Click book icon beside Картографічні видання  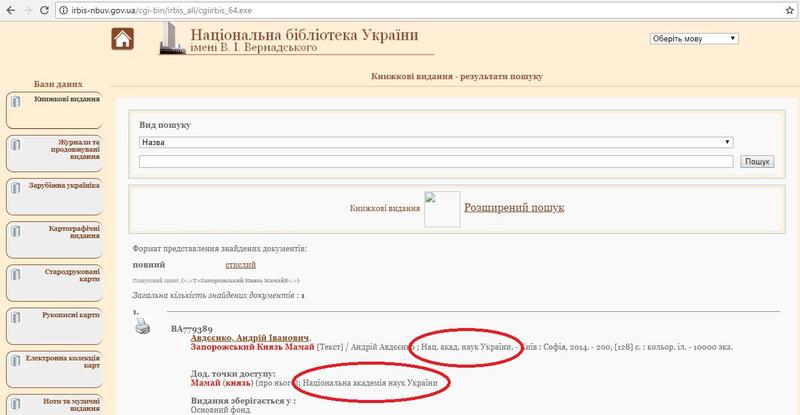[16, 231]
